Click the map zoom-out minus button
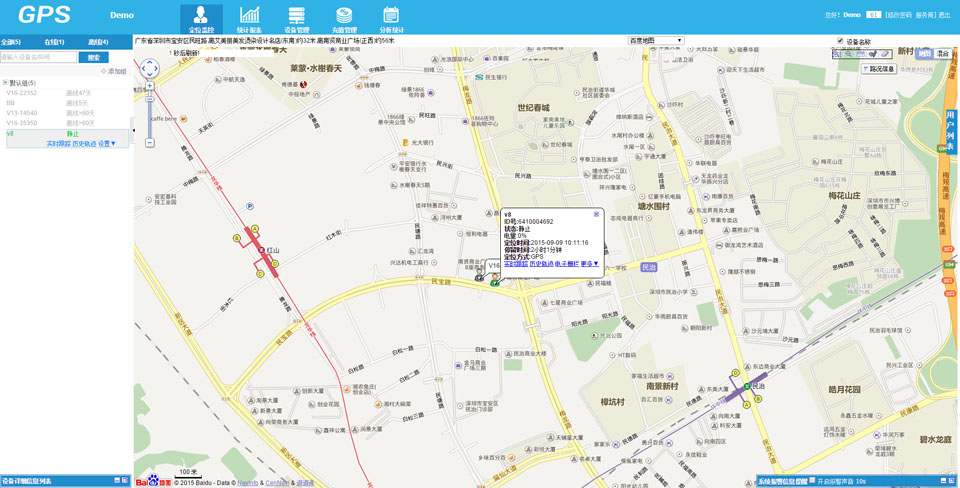The image size is (960, 488). (x=150, y=143)
